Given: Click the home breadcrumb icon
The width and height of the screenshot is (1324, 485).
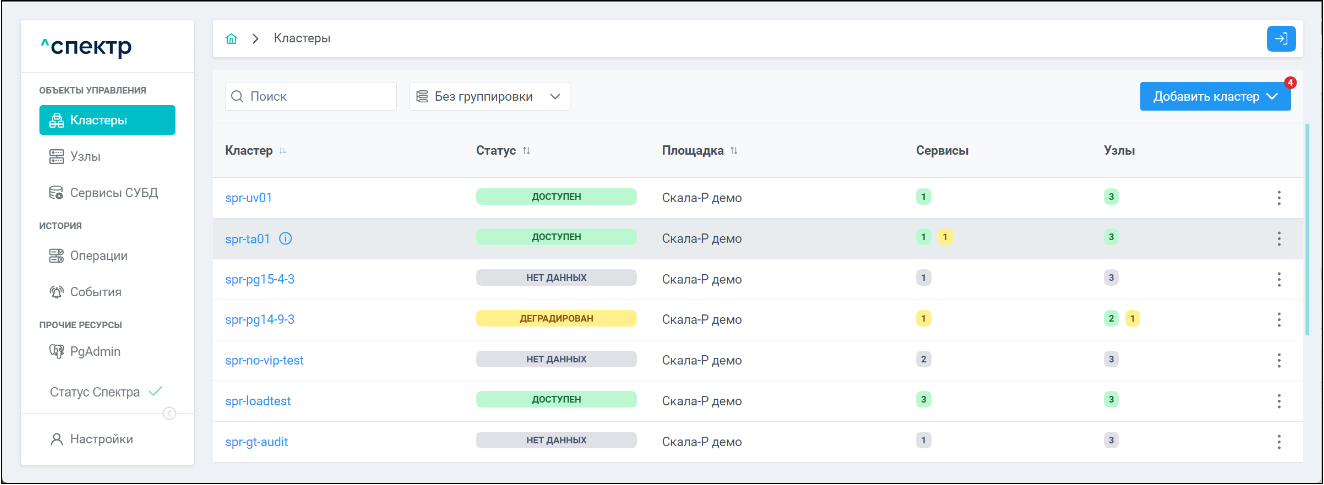Looking at the screenshot, I should click(232, 39).
